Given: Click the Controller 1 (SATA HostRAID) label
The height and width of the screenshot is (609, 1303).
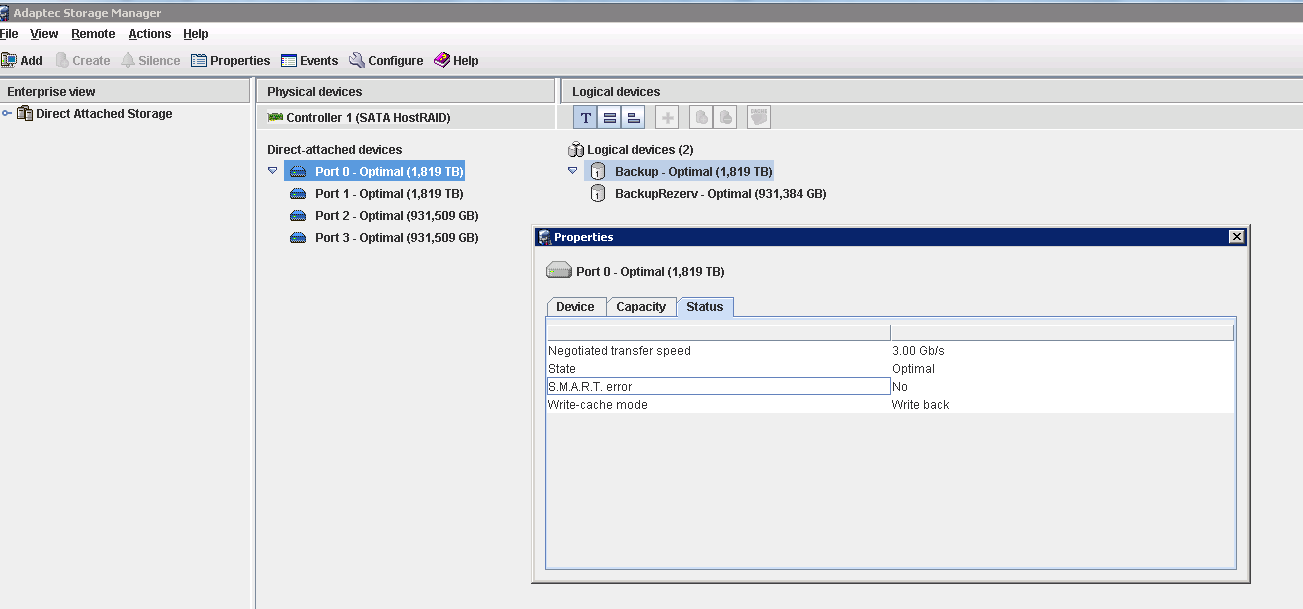Looking at the screenshot, I should [368, 118].
